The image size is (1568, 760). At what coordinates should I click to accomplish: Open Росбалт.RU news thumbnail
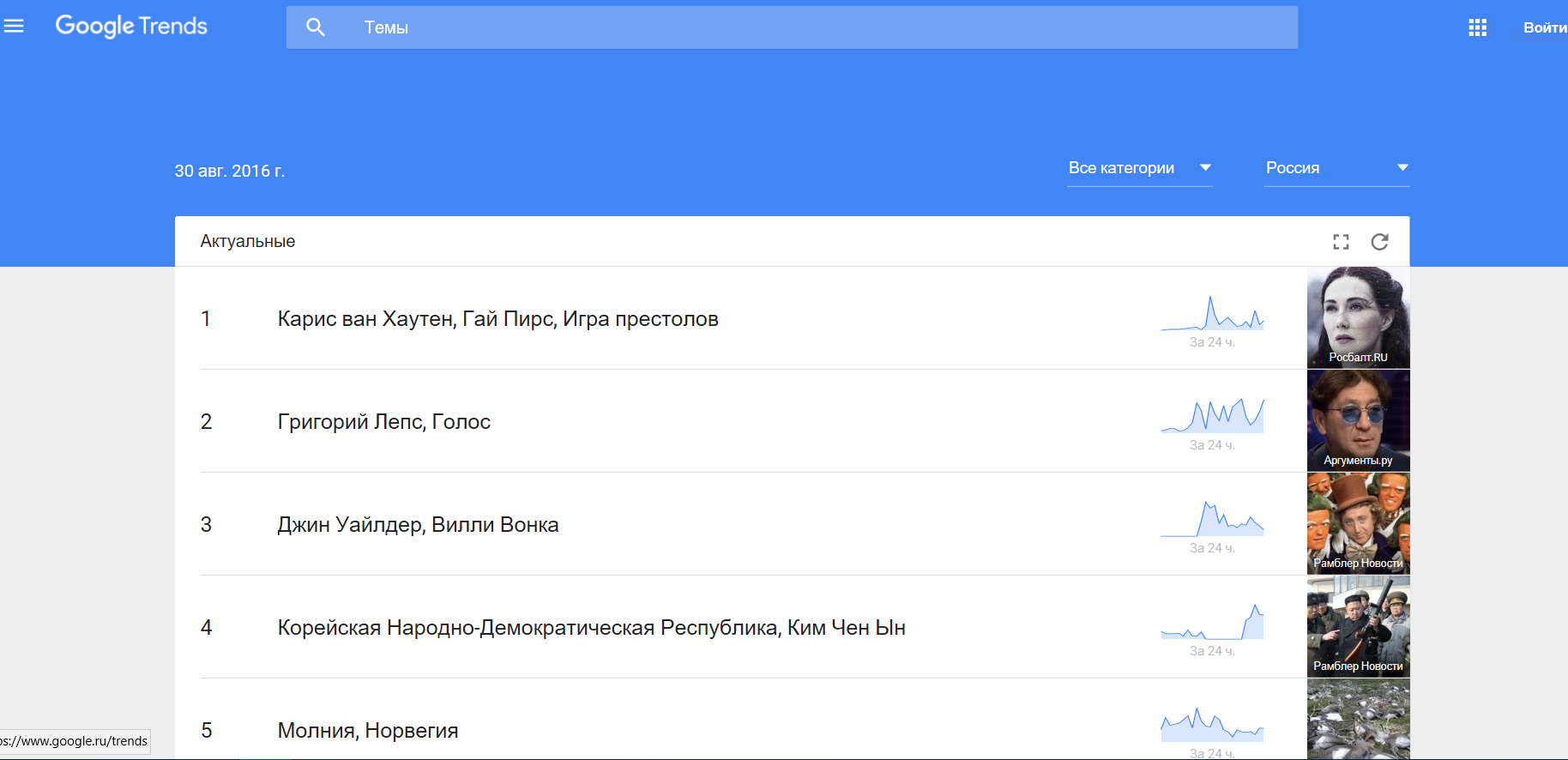1358,317
